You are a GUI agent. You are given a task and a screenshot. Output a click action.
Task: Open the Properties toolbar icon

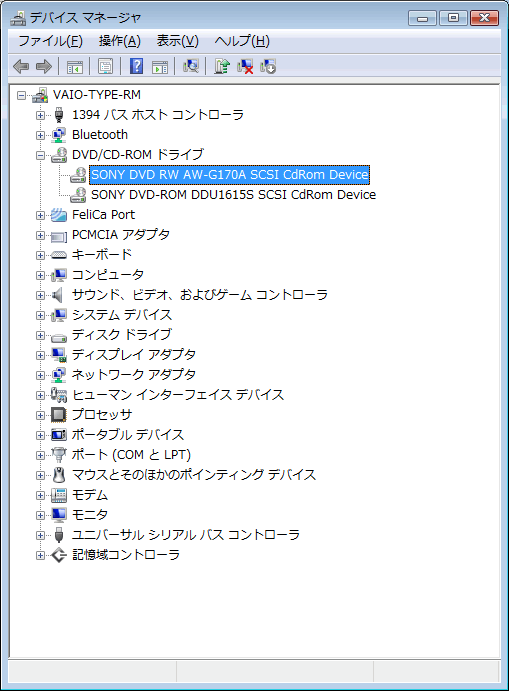click(x=105, y=67)
